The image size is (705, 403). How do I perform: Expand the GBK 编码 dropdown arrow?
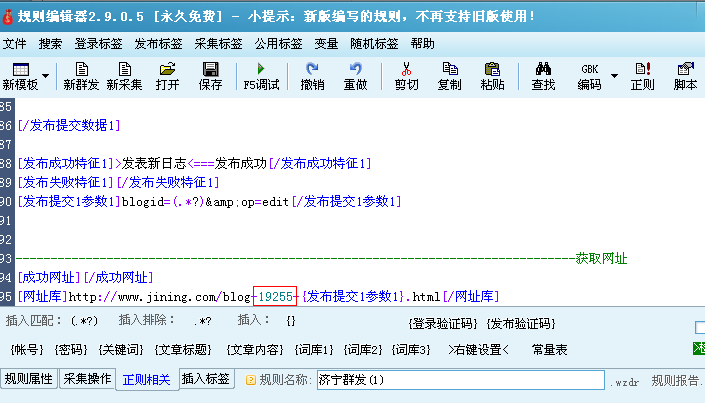point(614,76)
